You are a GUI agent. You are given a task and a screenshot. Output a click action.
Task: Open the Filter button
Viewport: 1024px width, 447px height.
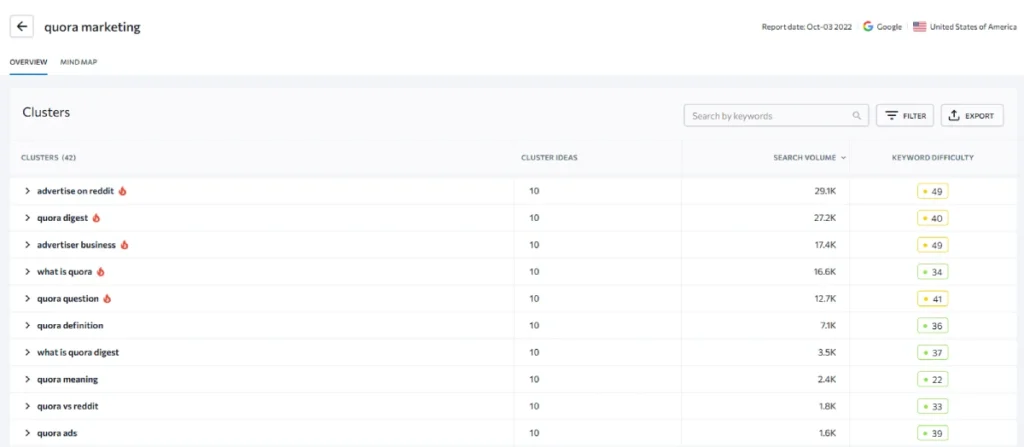pyautogui.click(x=905, y=116)
